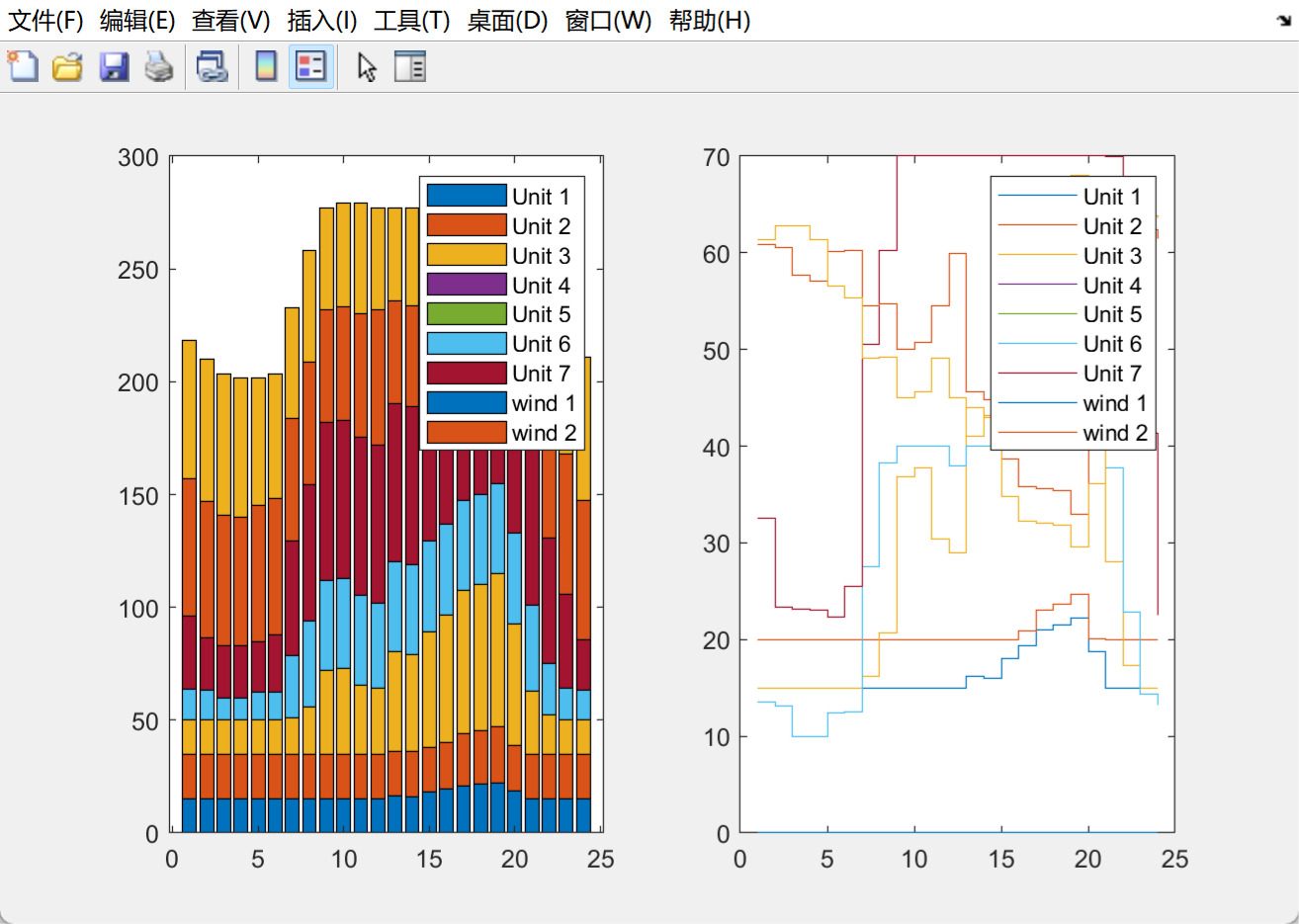The width and height of the screenshot is (1299, 924).
Task: Enable the Edit Plot arrow tool
Action: point(367,67)
